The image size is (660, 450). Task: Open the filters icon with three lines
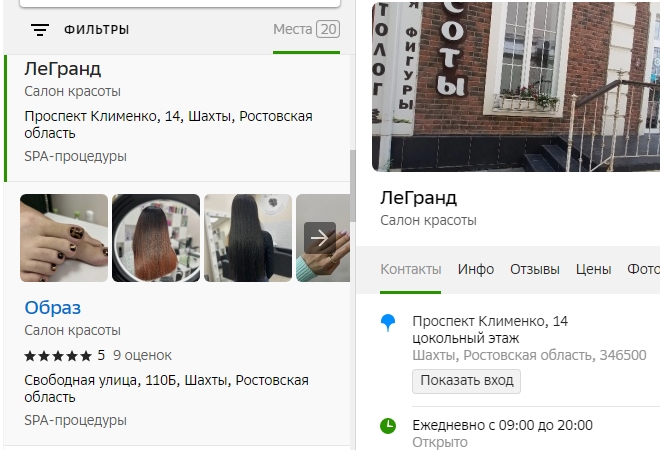click(x=40, y=30)
